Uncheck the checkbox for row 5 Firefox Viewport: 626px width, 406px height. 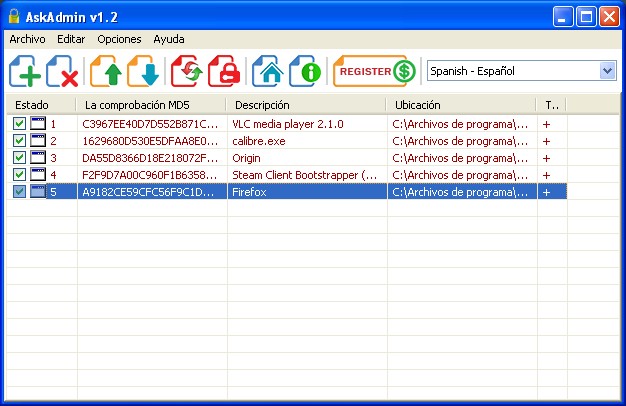click(19, 192)
